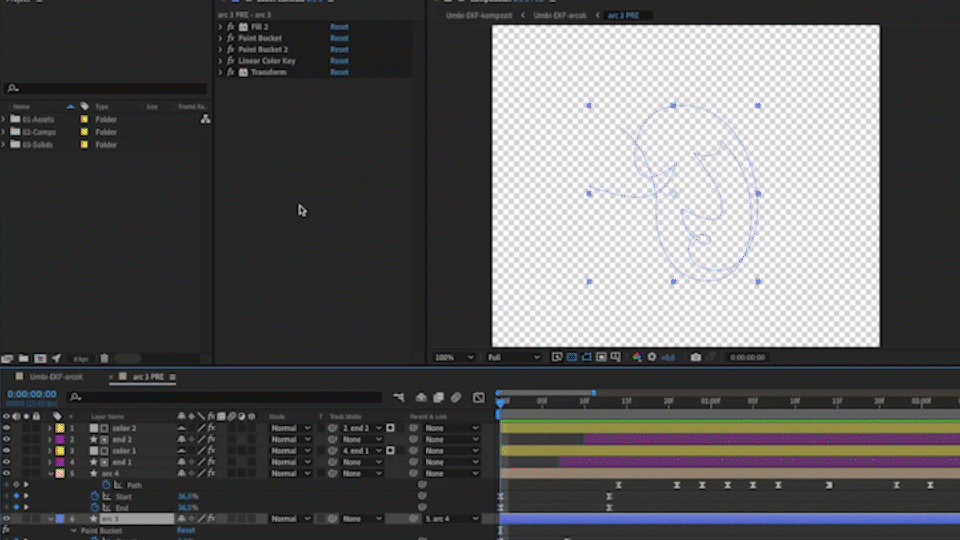Open the show channel and color management icon
Viewport: 960px width, 540px height.
point(637,358)
